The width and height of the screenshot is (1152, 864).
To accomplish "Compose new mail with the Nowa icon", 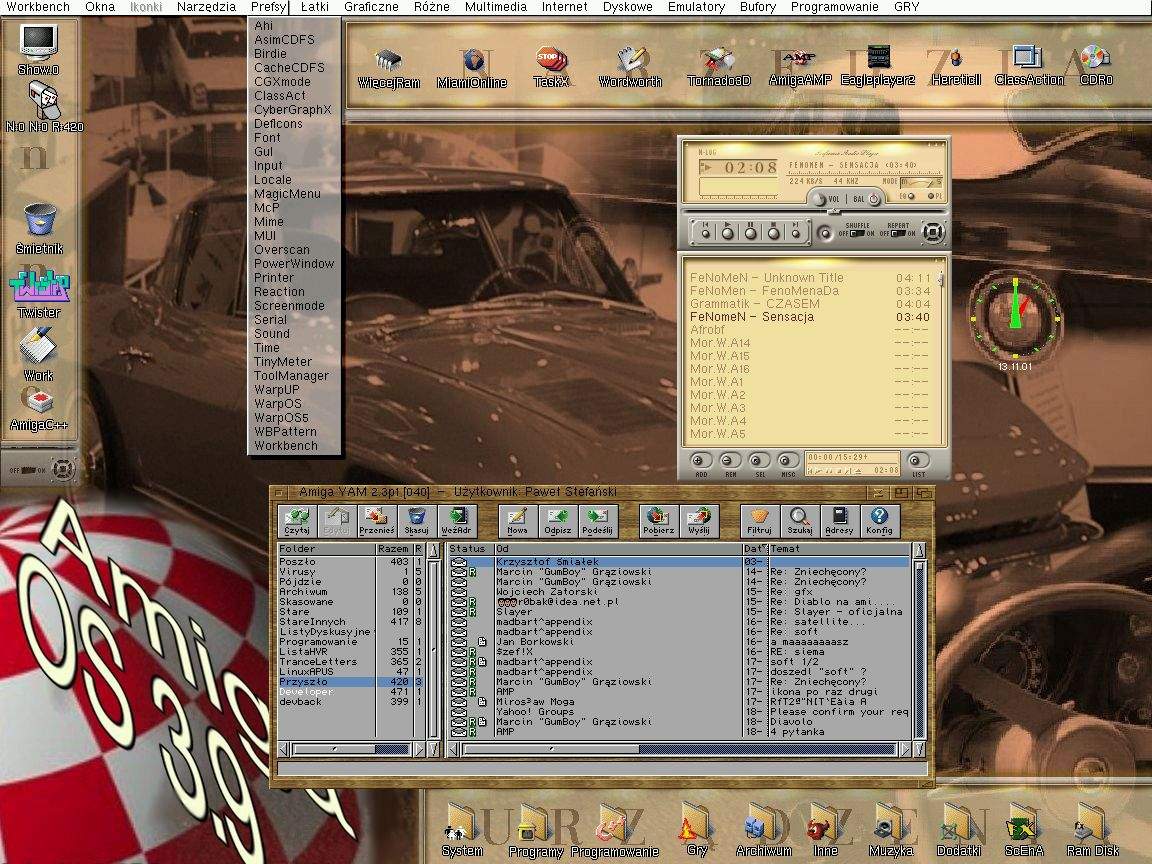I will pos(517,521).
